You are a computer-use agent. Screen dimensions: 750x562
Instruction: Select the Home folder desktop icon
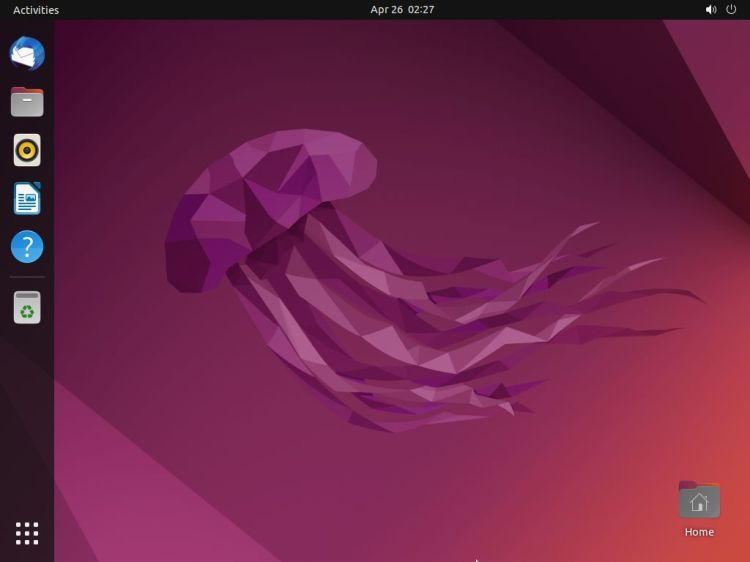(x=699, y=500)
